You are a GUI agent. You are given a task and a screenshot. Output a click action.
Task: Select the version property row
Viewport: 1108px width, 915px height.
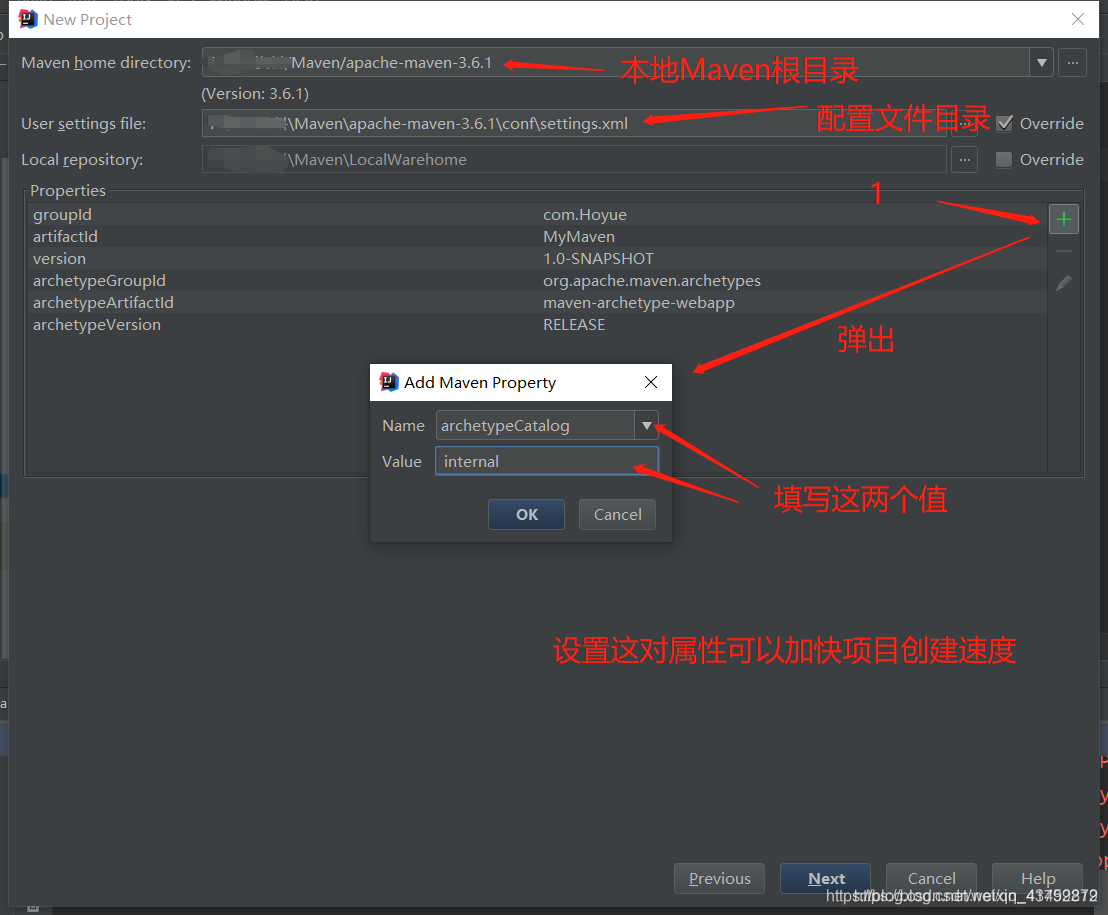(x=537, y=259)
